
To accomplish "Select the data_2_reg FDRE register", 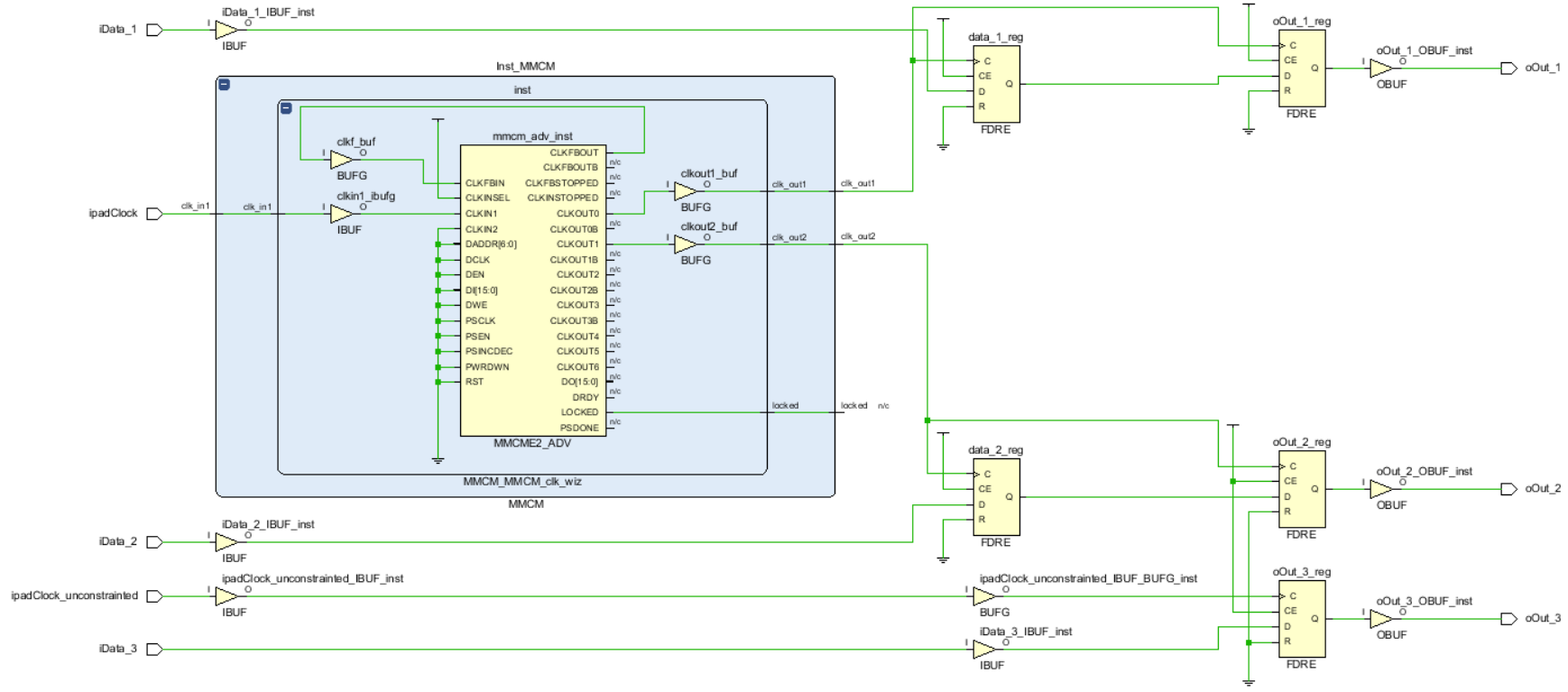I will coord(996,497).
